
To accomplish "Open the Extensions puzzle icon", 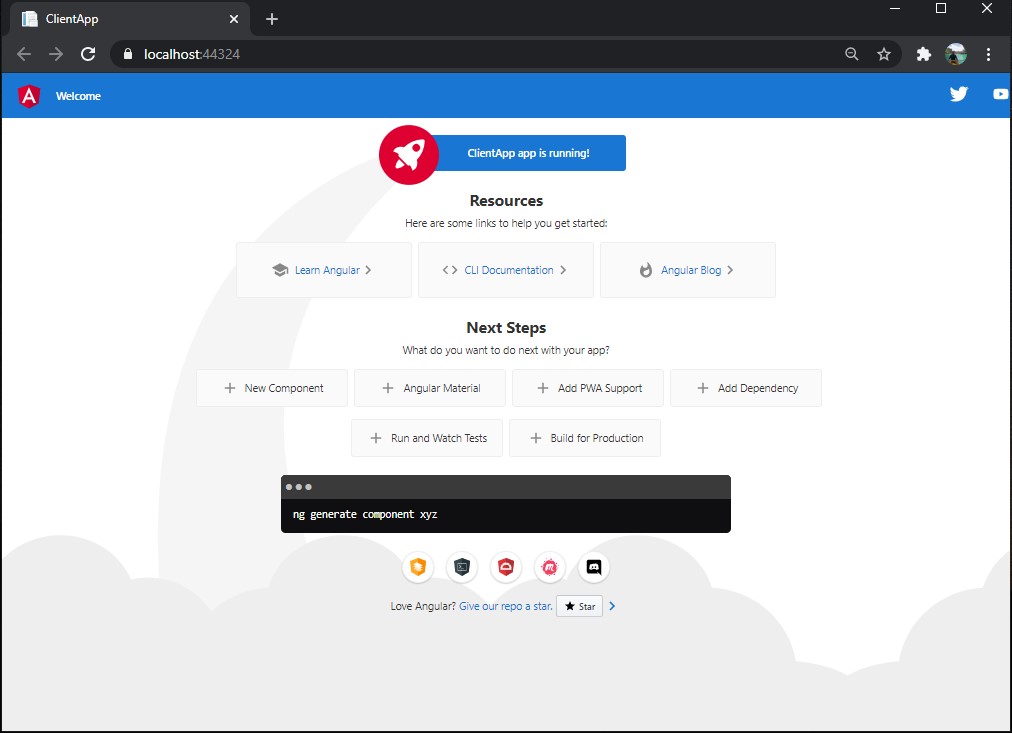I will [924, 54].
